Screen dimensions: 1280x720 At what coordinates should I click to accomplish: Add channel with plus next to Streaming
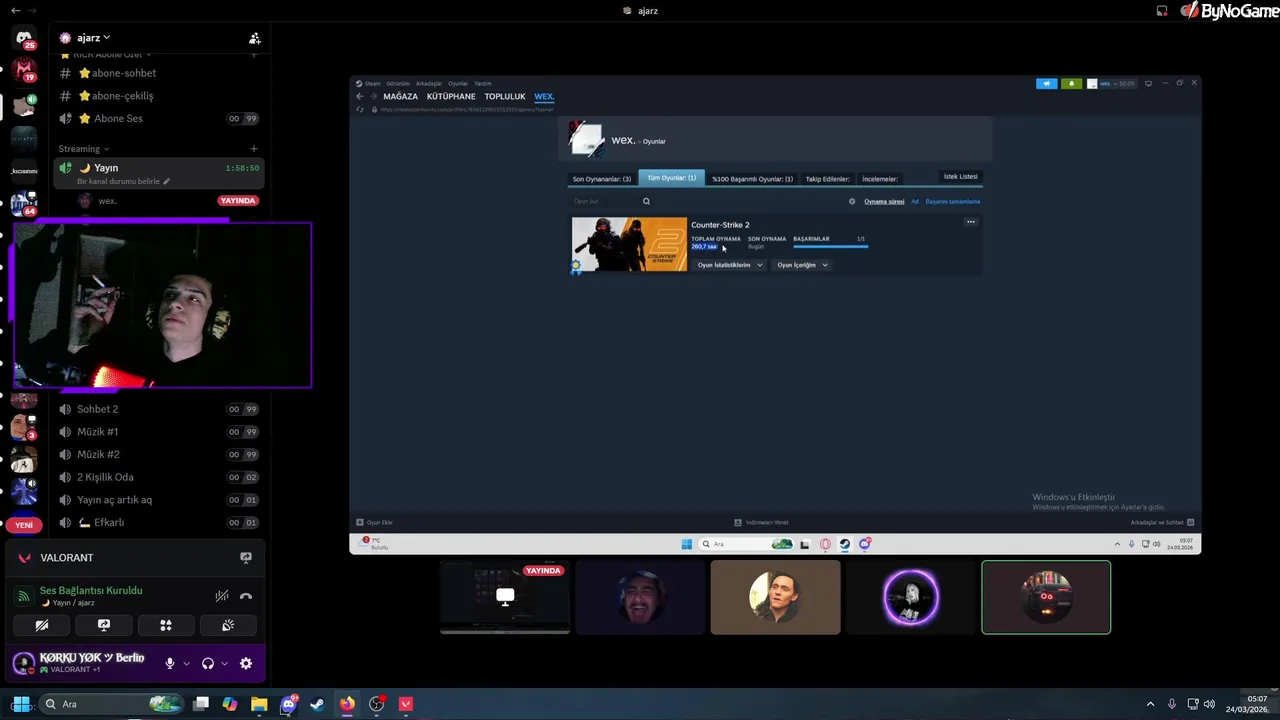pyautogui.click(x=254, y=149)
